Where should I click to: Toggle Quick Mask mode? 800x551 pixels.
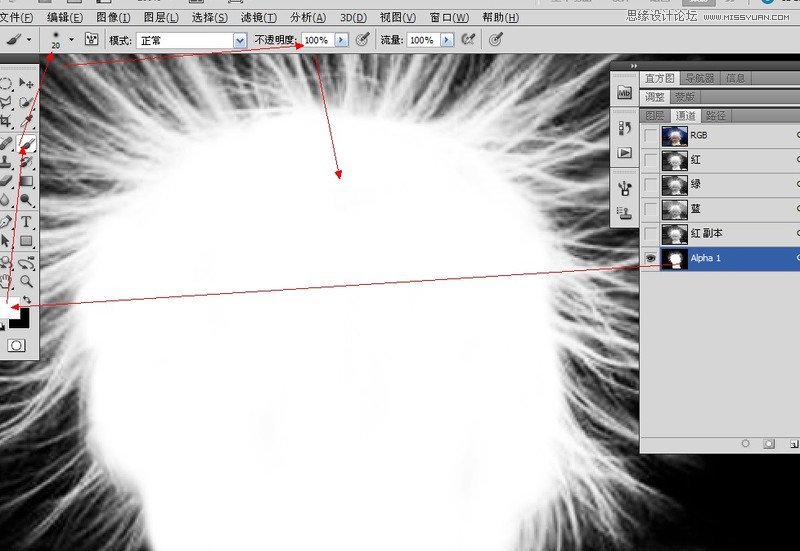tap(16, 346)
